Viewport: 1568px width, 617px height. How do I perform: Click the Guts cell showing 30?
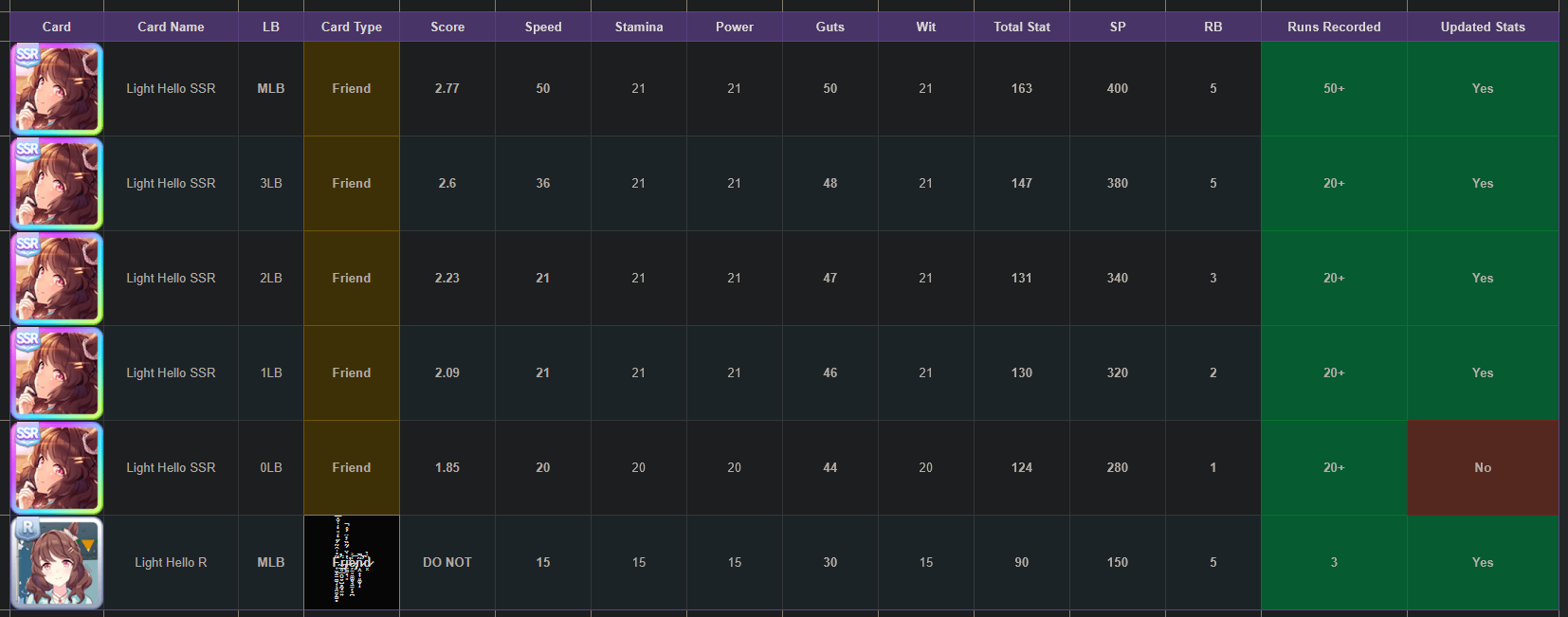[x=830, y=562]
